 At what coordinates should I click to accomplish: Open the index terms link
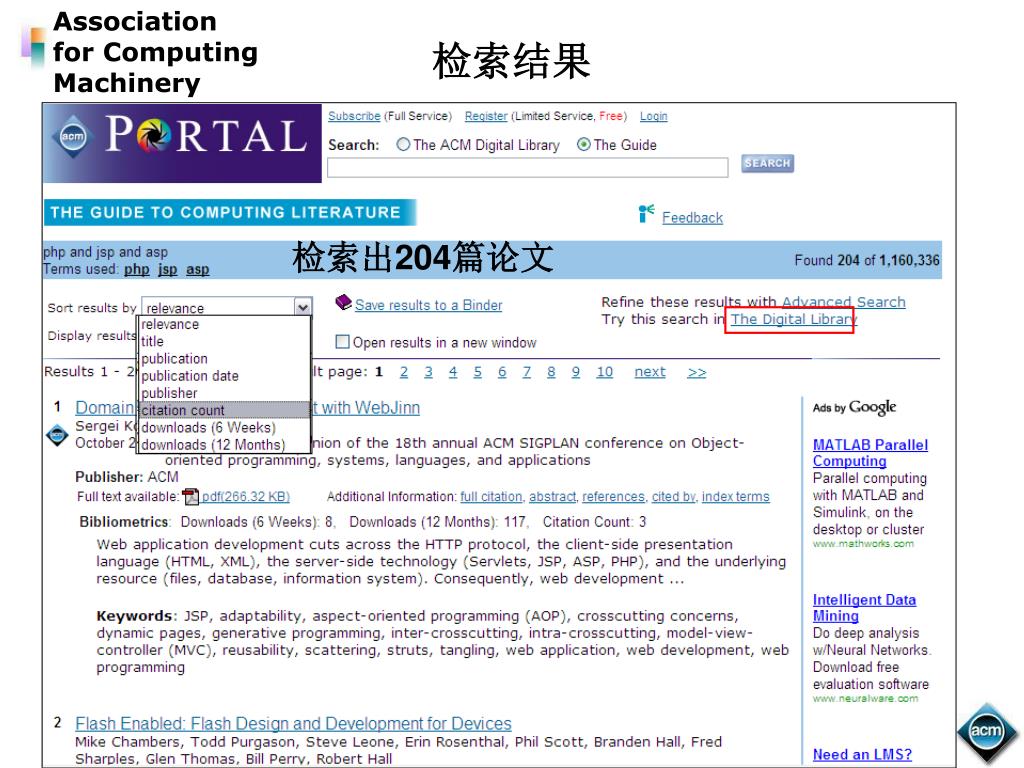[735, 497]
